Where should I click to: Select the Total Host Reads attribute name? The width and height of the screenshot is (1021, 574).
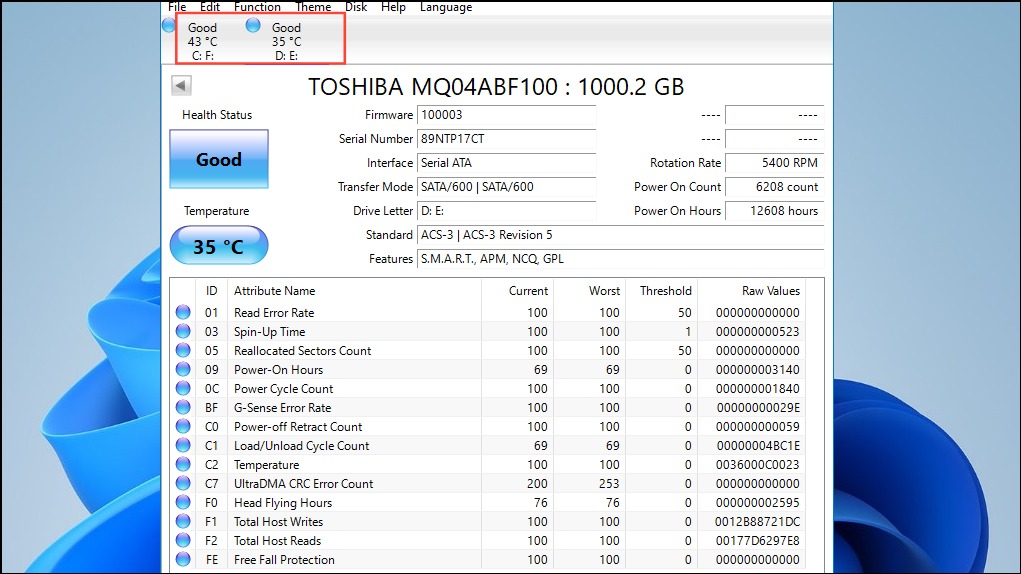278,540
